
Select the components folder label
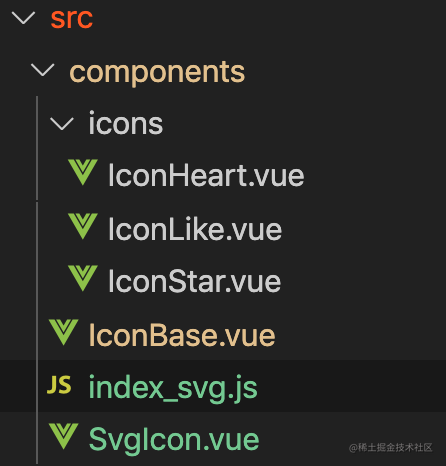[157, 72]
